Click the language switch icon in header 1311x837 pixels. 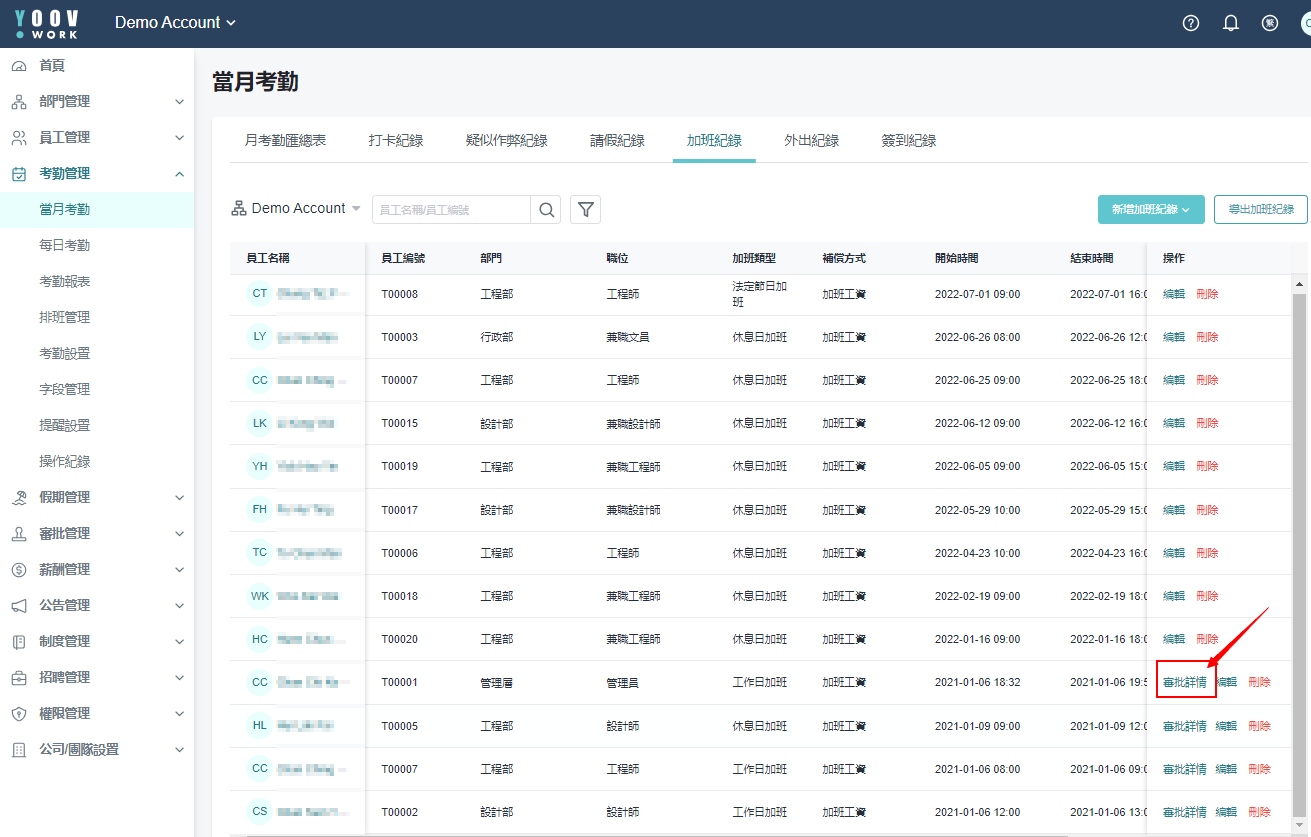pos(1270,23)
